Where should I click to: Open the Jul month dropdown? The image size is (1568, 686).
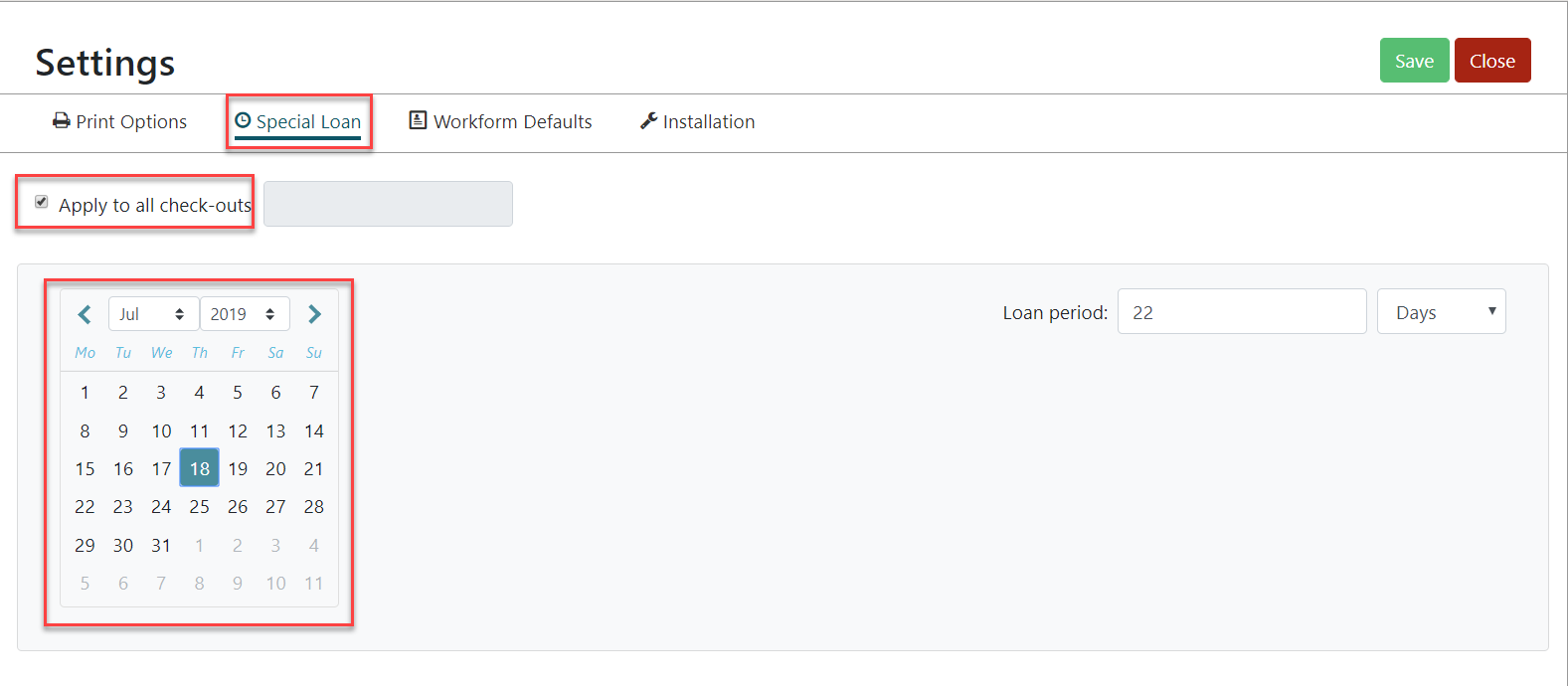point(153,314)
